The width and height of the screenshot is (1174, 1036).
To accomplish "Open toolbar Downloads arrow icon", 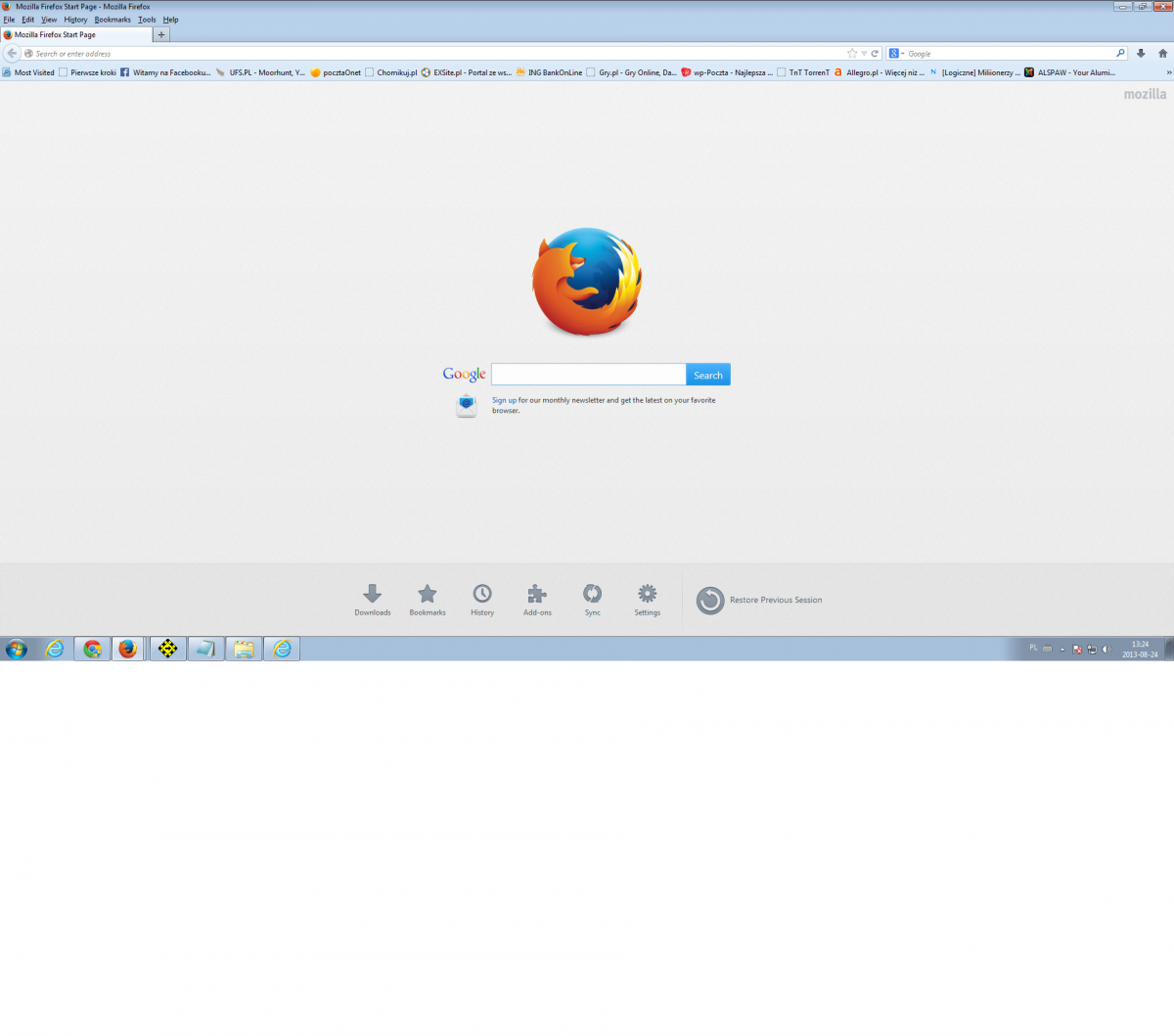I will (x=1141, y=54).
